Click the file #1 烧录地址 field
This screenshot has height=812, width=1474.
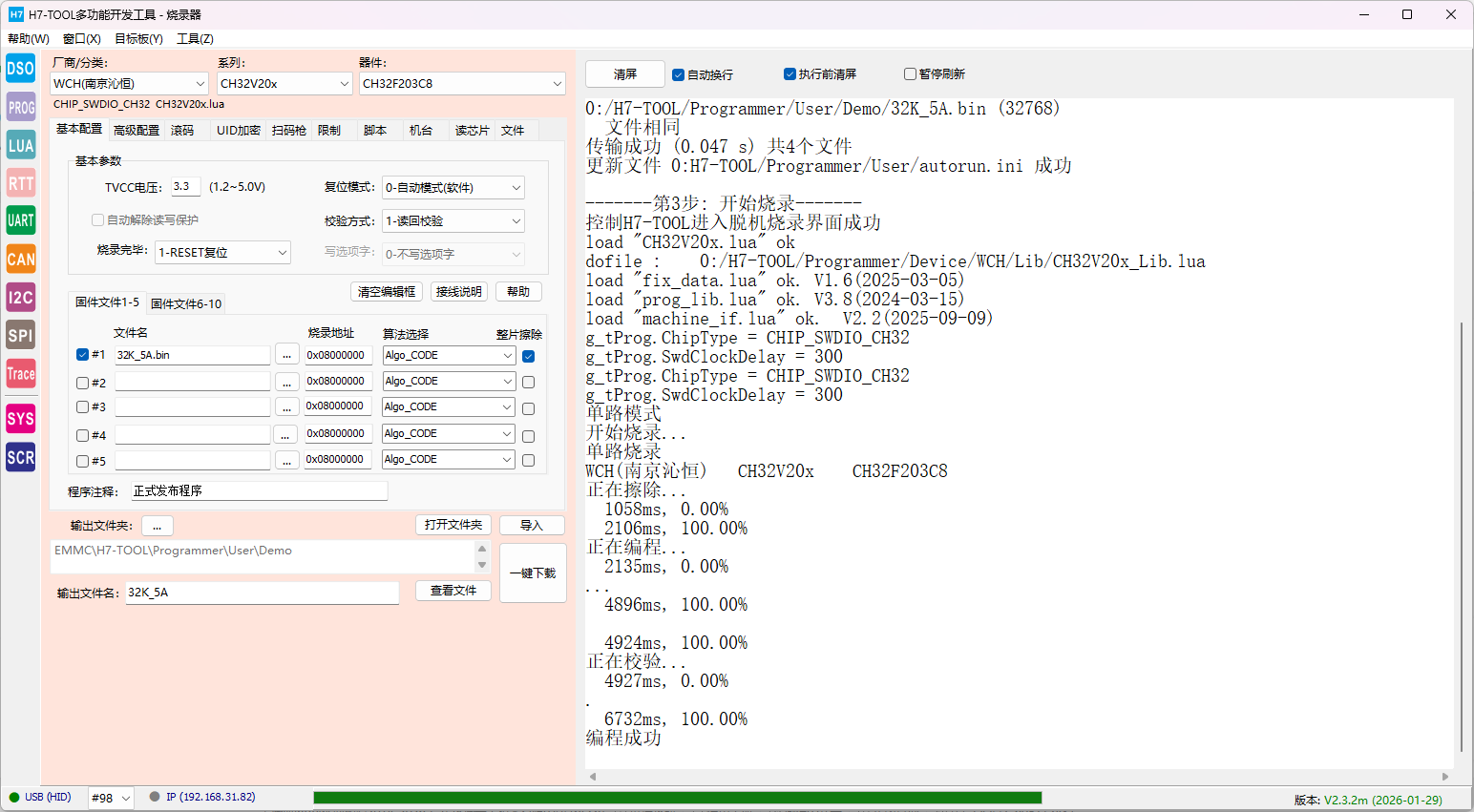point(338,355)
